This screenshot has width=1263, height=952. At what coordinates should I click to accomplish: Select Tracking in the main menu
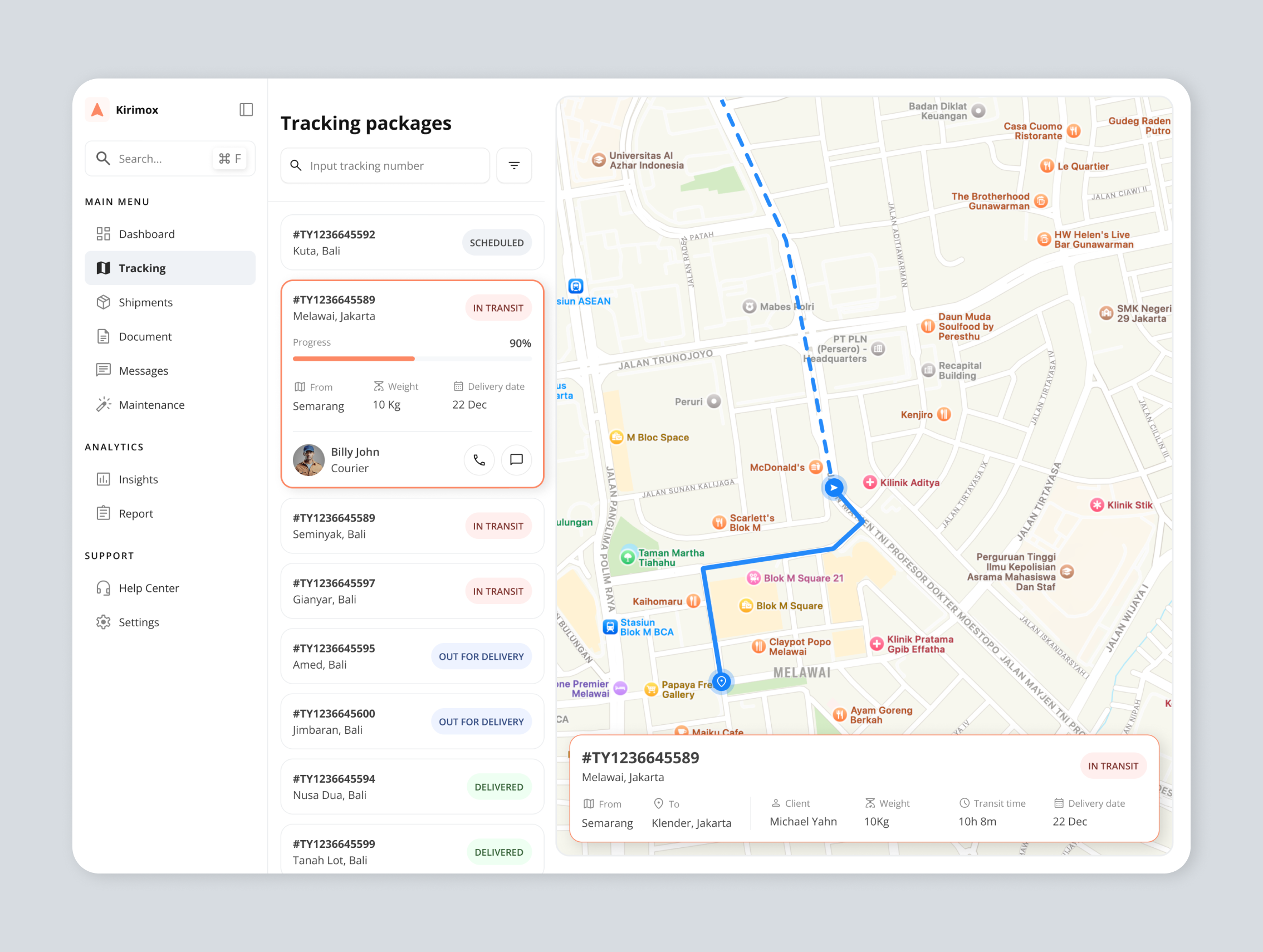coord(141,268)
